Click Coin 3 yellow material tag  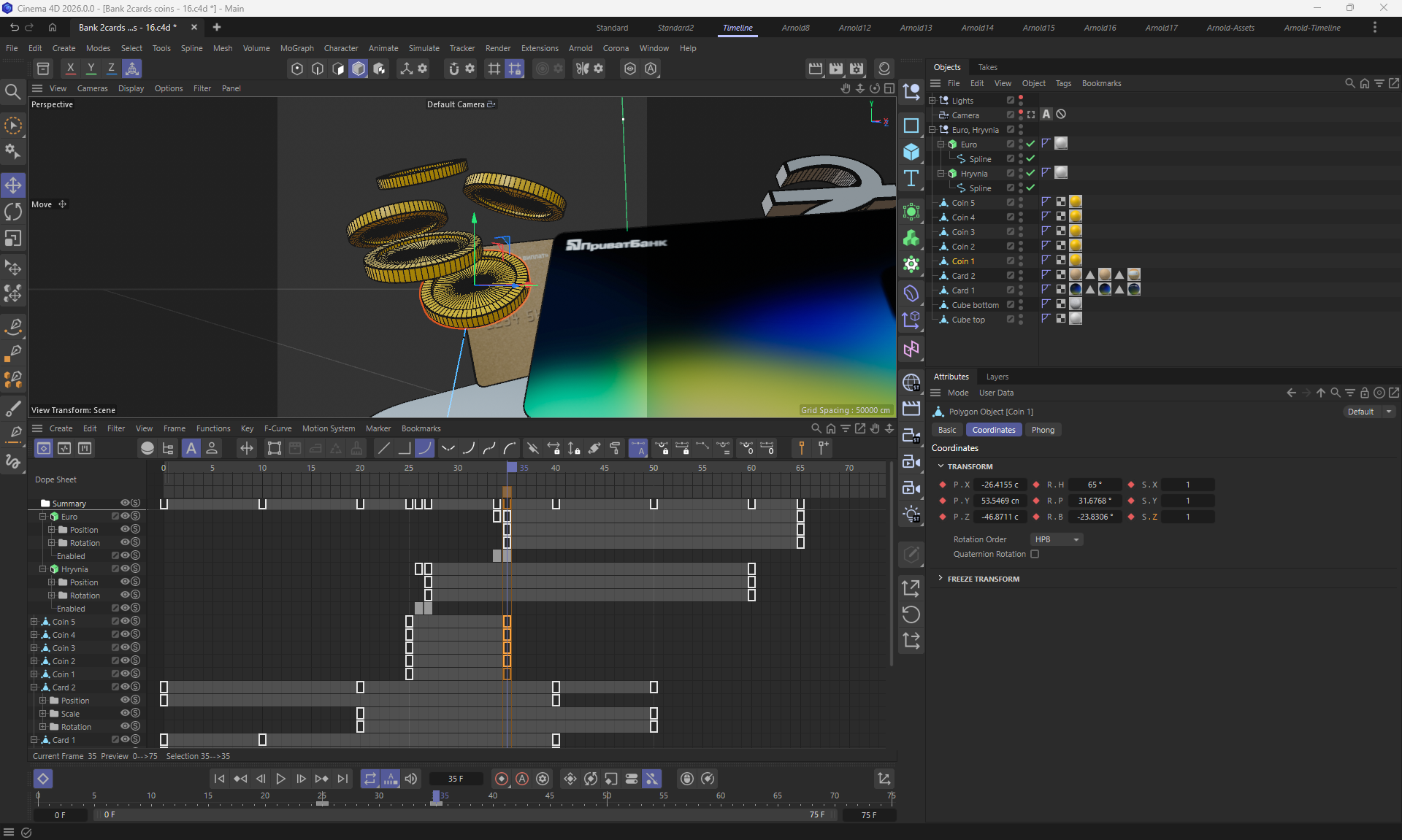(x=1076, y=231)
